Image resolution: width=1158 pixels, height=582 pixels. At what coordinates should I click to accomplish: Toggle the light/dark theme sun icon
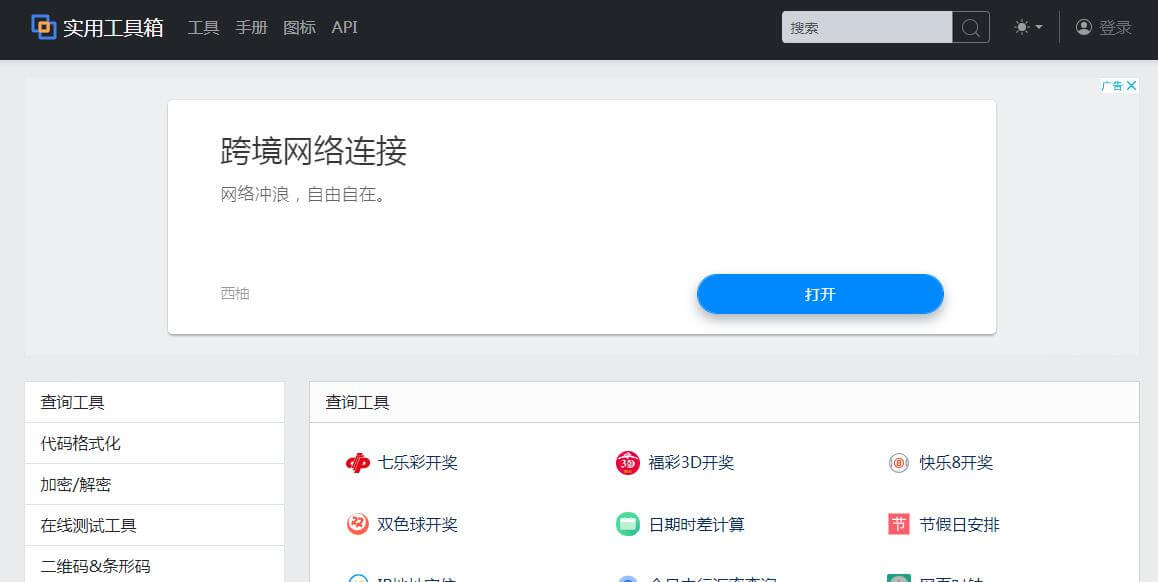[1020, 28]
